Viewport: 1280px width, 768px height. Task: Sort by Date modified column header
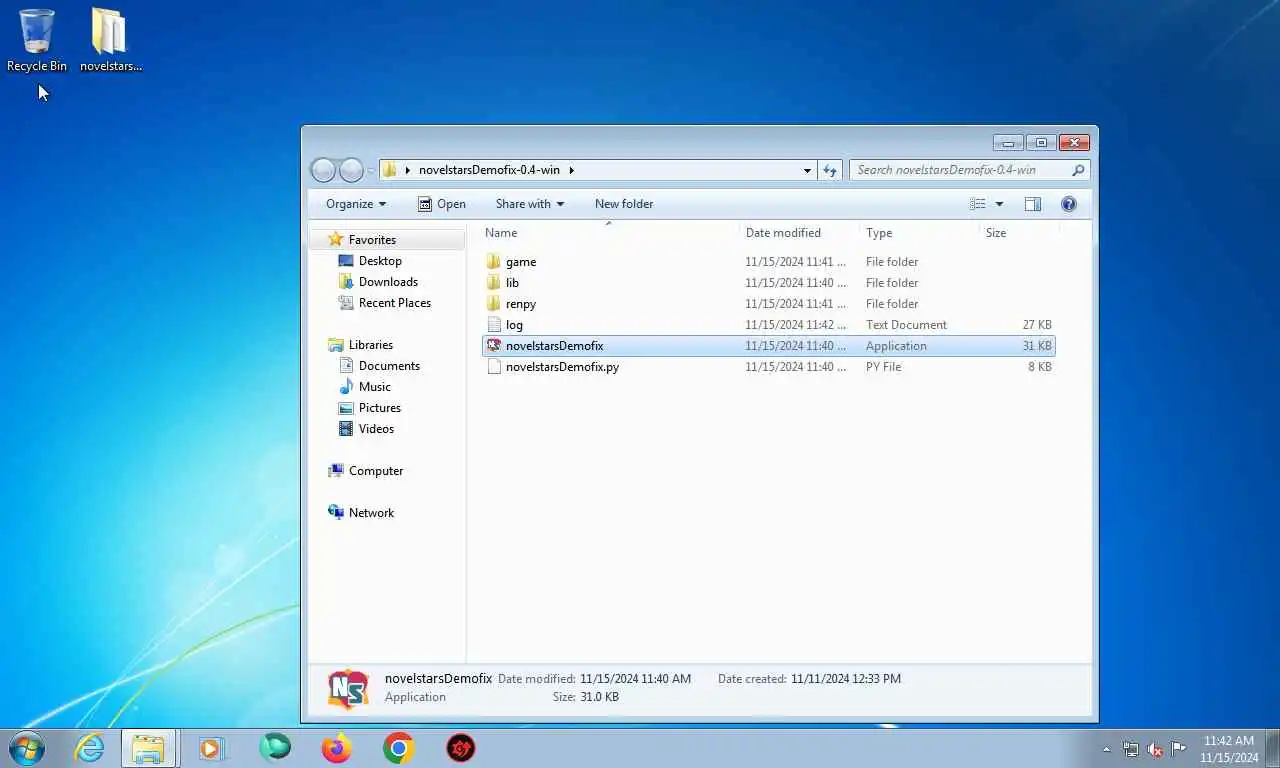pyautogui.click(x=800, y=233)
